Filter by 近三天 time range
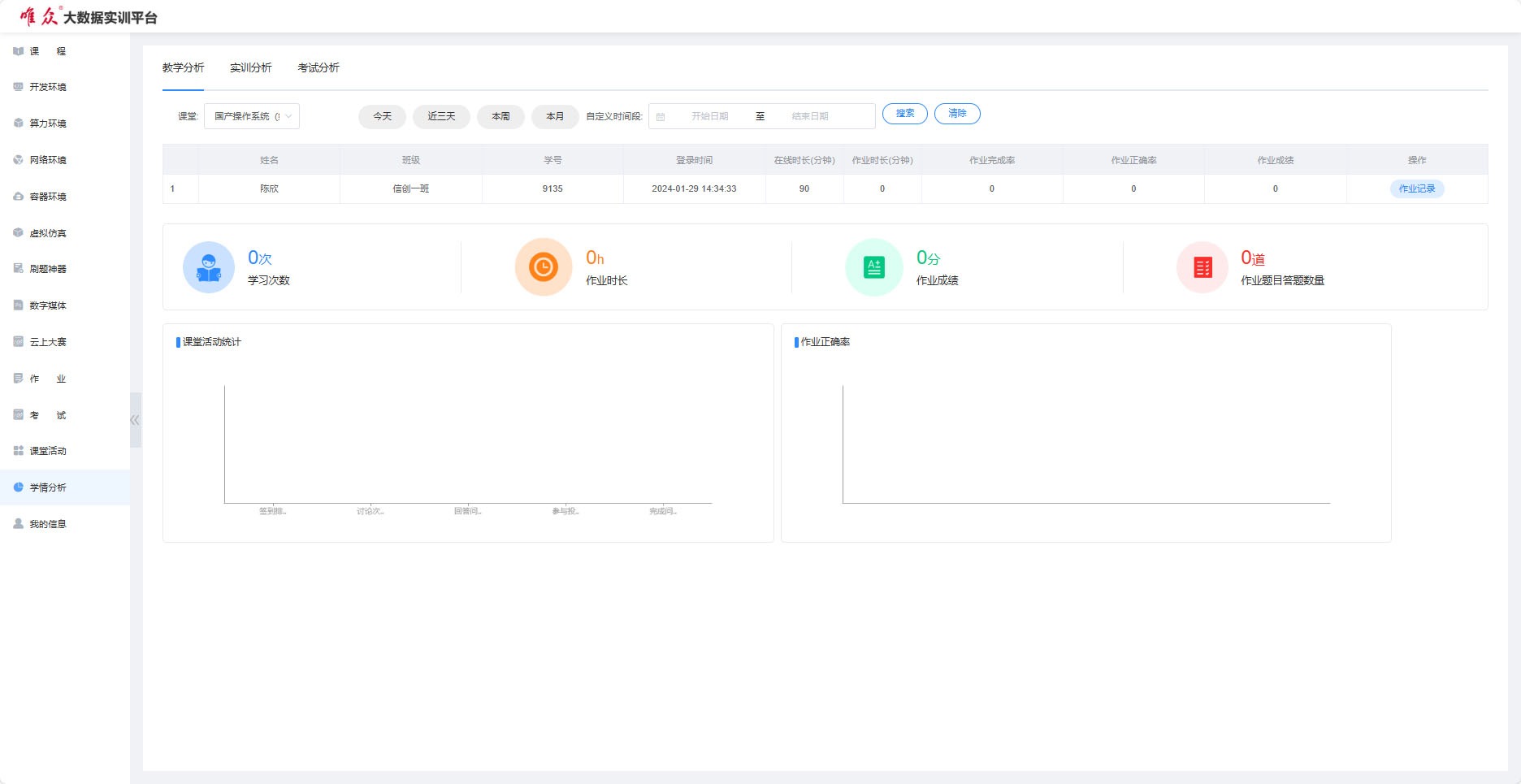 (x=441, y=116)
